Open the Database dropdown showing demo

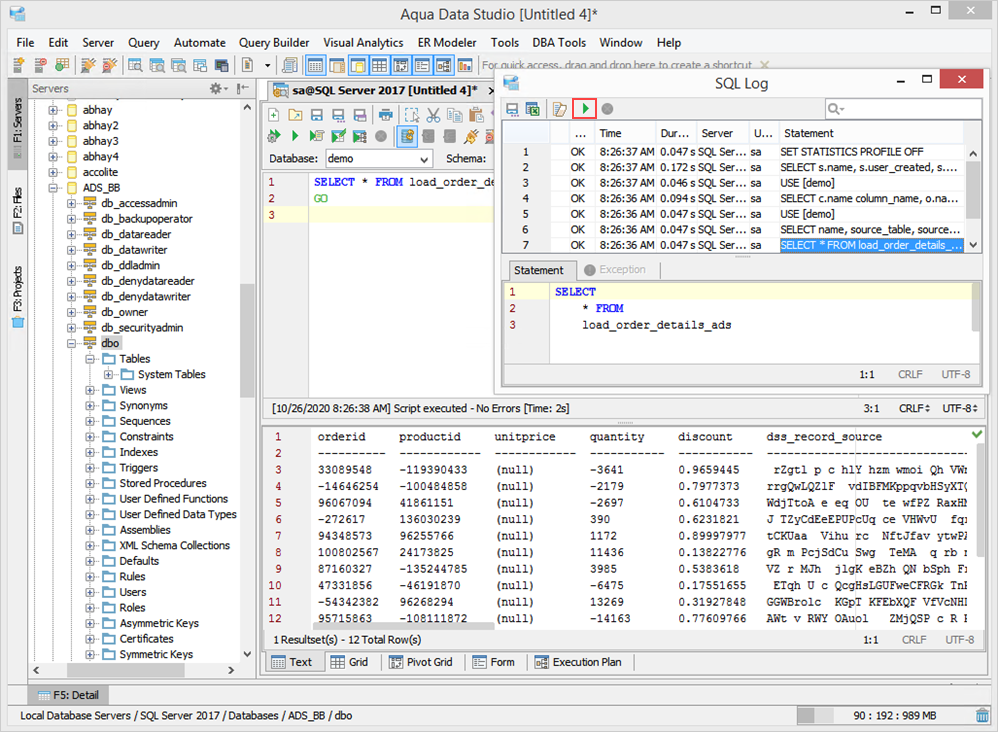click(378, 158)
